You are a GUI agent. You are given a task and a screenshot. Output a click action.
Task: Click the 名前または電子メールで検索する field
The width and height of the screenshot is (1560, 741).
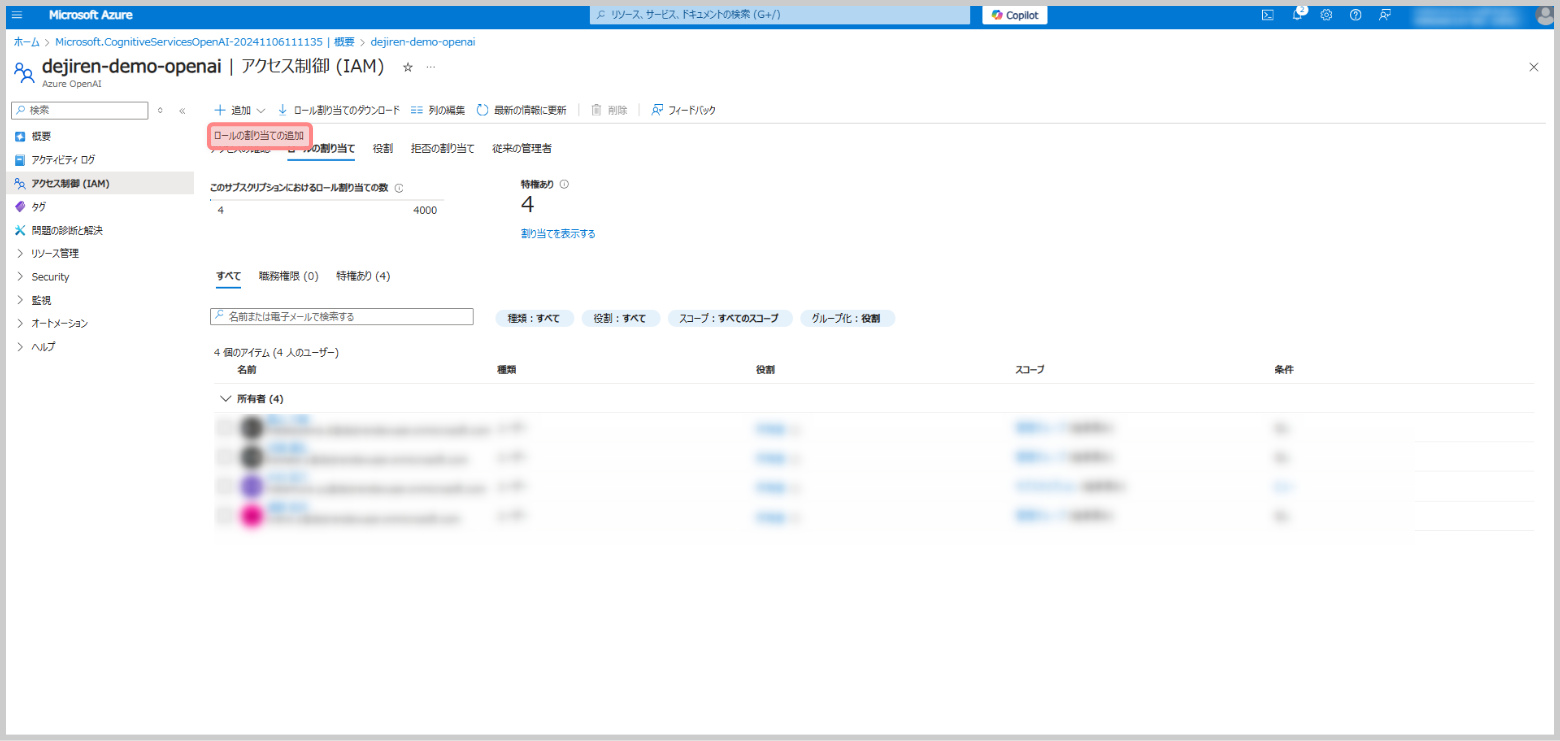(x=342, y=316)
